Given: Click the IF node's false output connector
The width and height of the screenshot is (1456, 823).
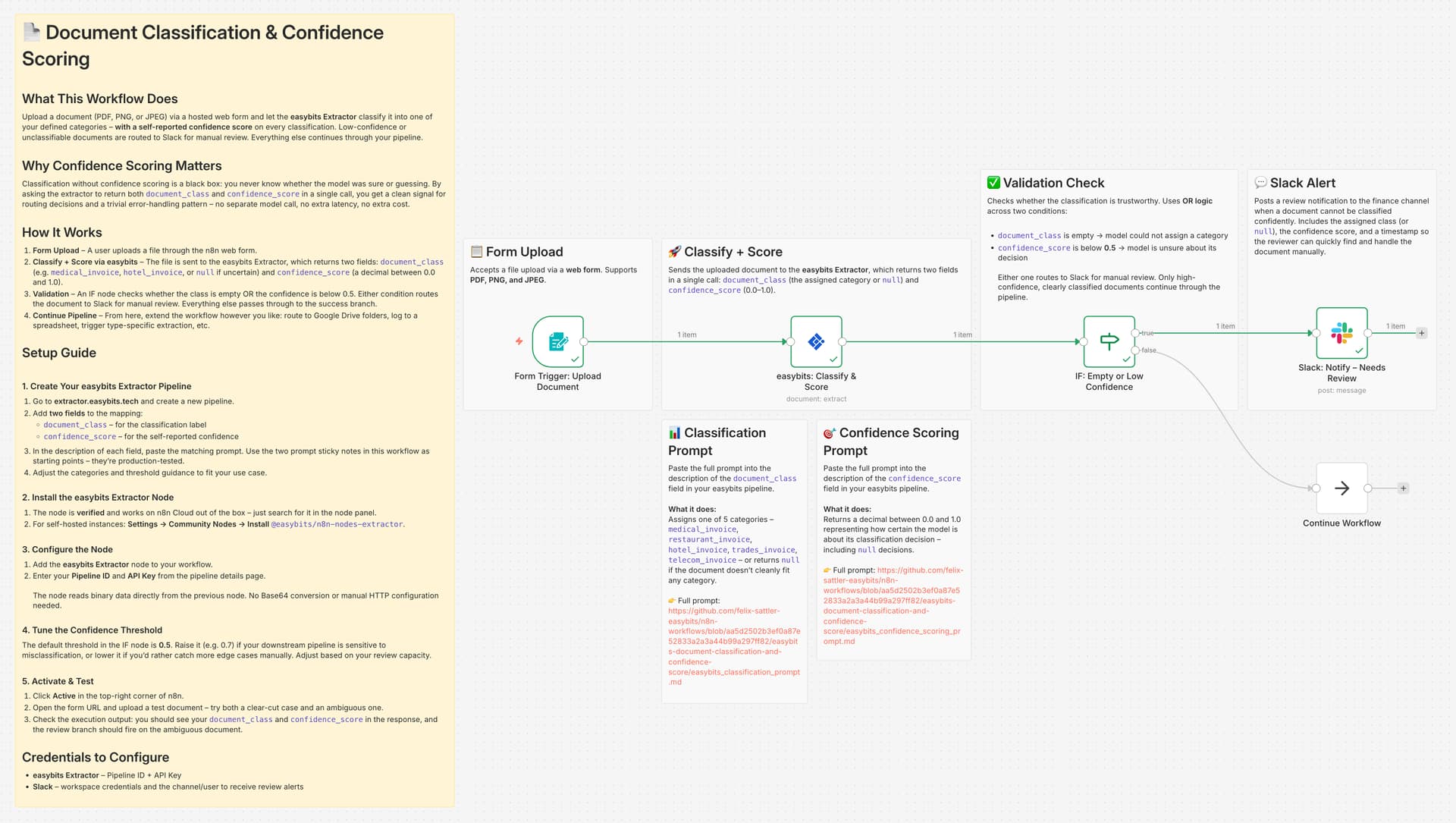Looking at the screenshot, I should tap(1135, 350).
